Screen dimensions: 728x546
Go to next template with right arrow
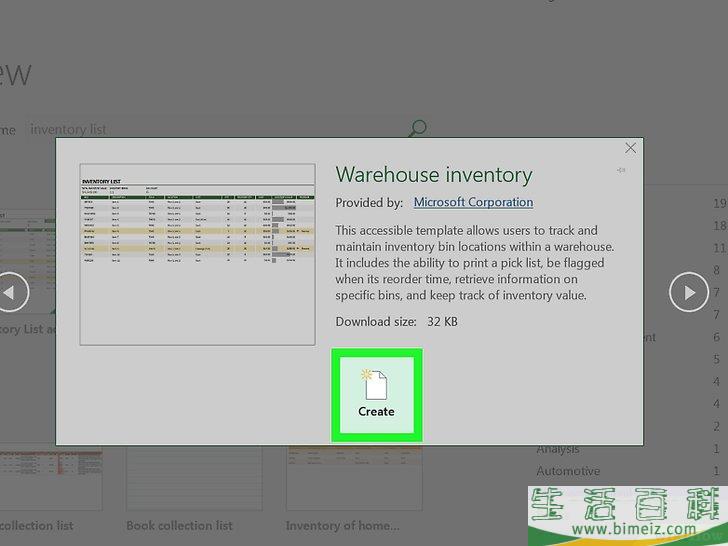coord(689,292)
